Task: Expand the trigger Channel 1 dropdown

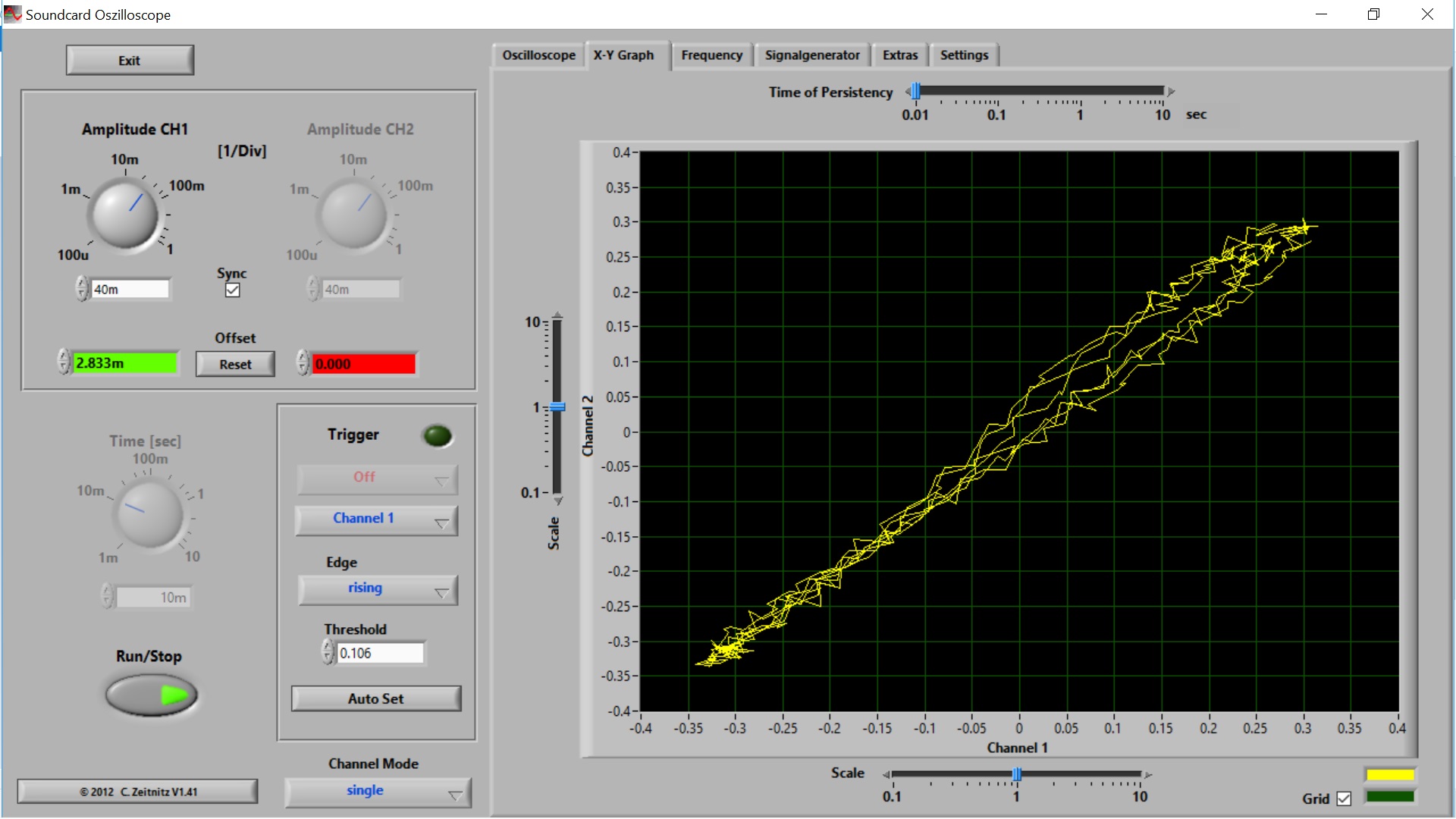Action: 377,519
